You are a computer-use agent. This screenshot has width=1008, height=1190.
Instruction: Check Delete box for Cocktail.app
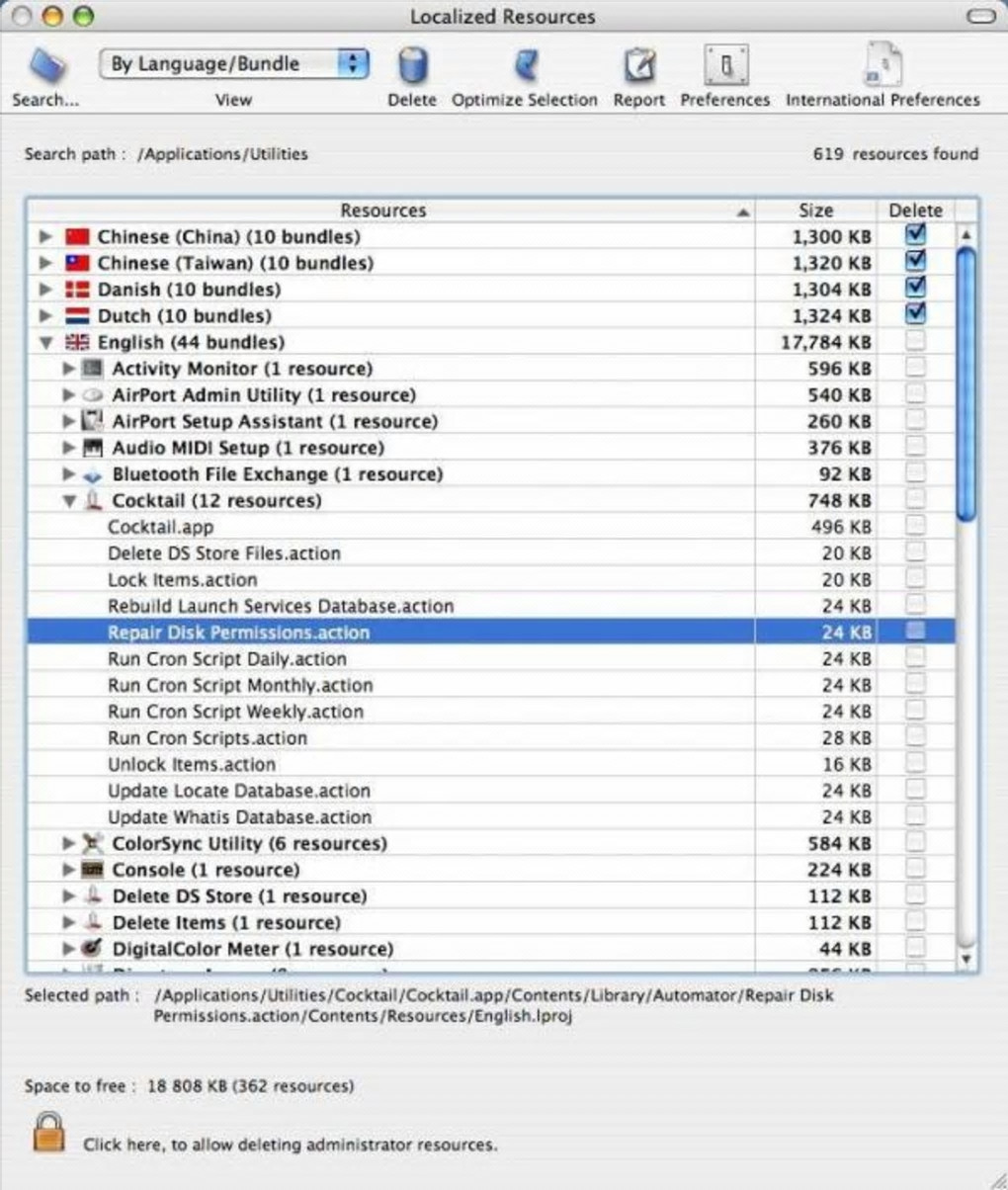click(x=916, y=526)
